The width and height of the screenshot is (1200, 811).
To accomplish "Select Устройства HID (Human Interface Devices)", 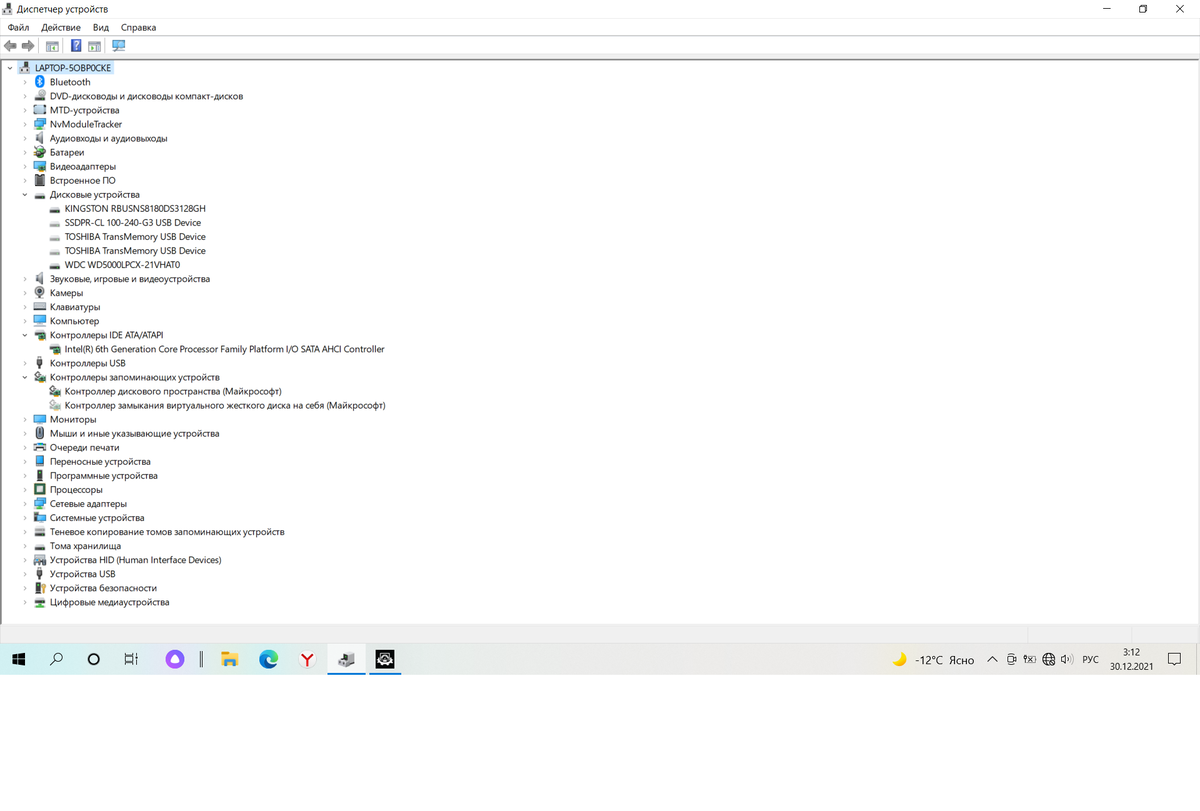I will 136,560.
